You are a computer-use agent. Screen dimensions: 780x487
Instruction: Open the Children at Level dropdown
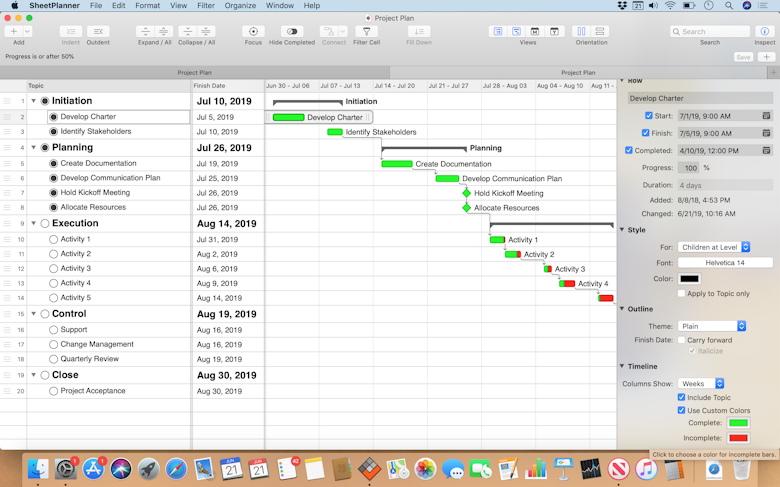tap(714, 247)
